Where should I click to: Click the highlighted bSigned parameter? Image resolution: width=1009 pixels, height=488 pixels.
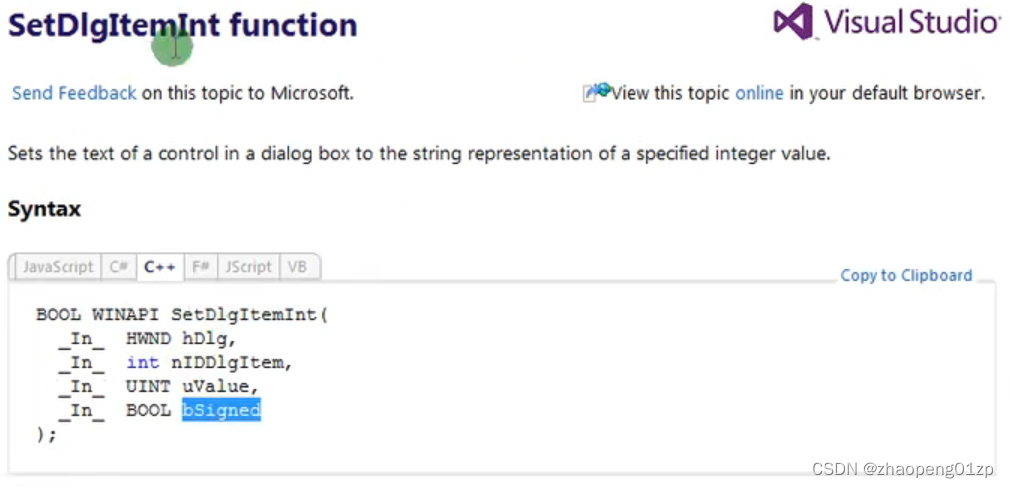pyautogui.click(x=221, y=410)
